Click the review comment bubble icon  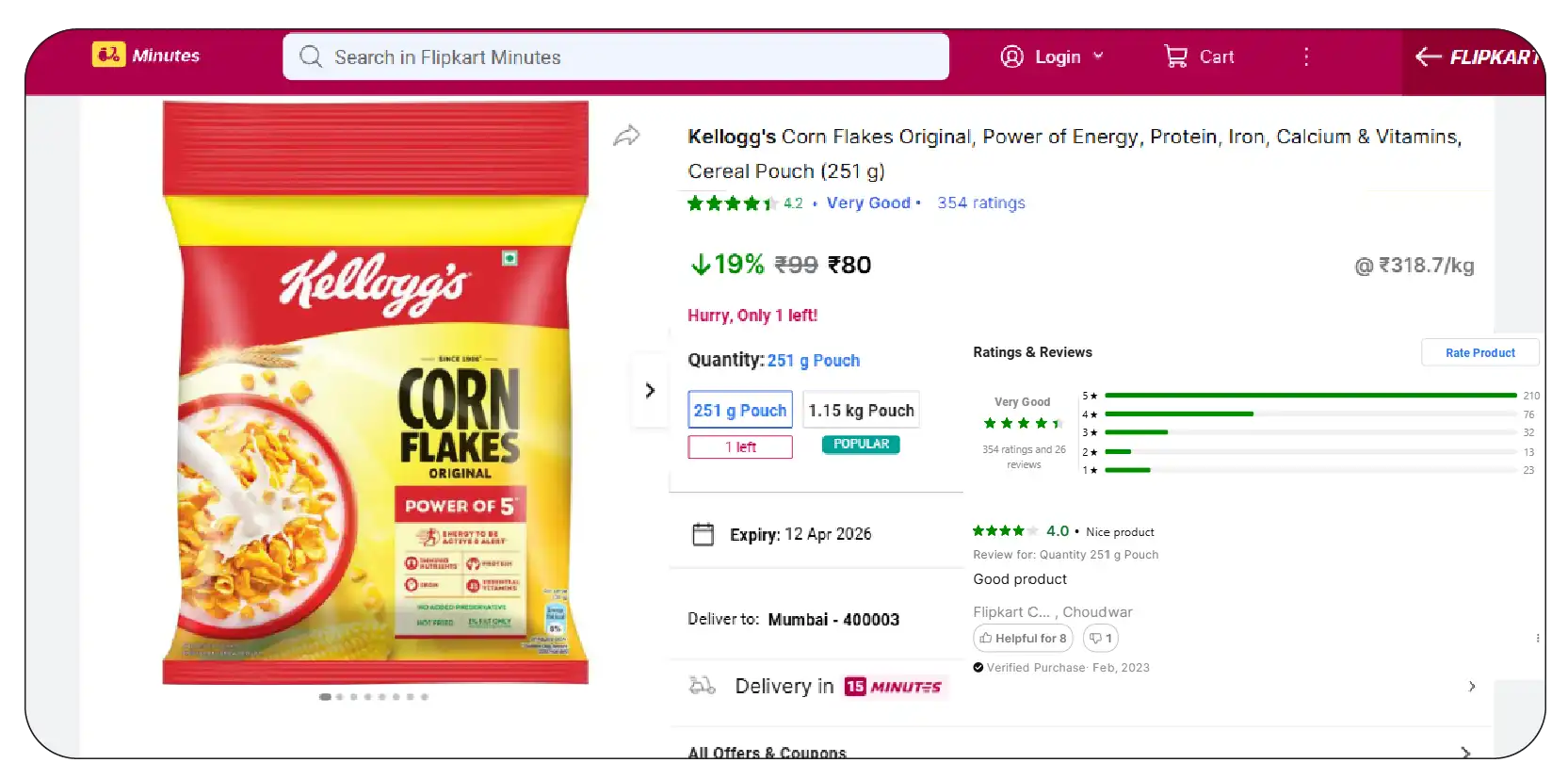point(1100,638)
